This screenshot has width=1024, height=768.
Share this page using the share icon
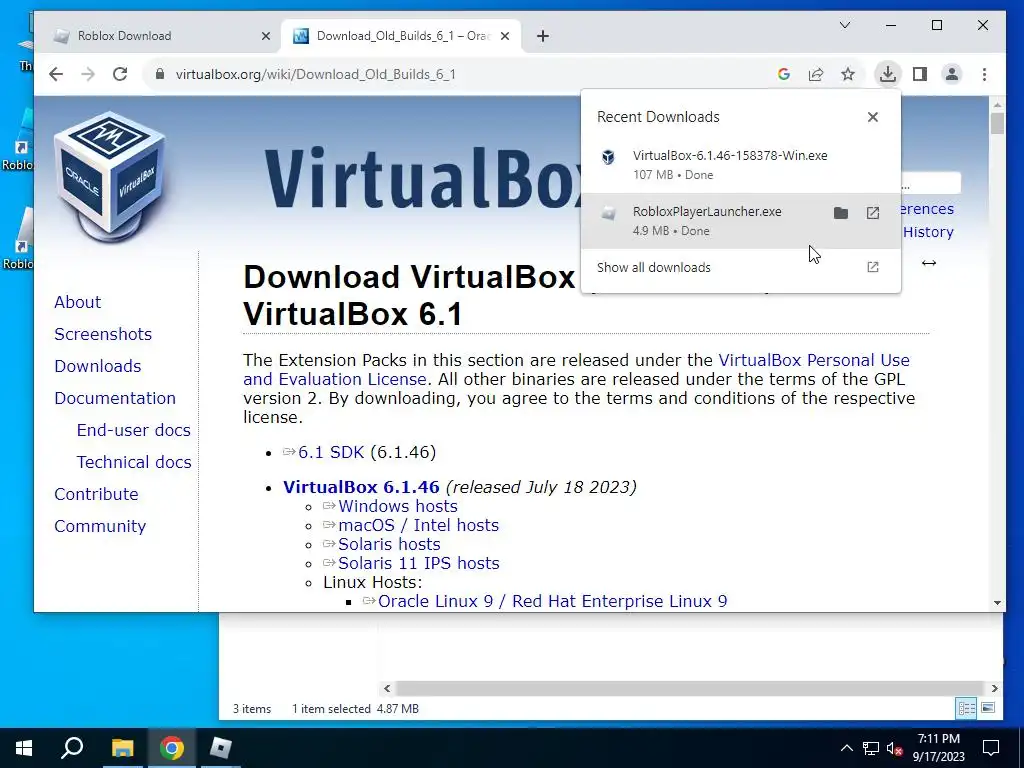pyautogui.click(x=816, y=74)
